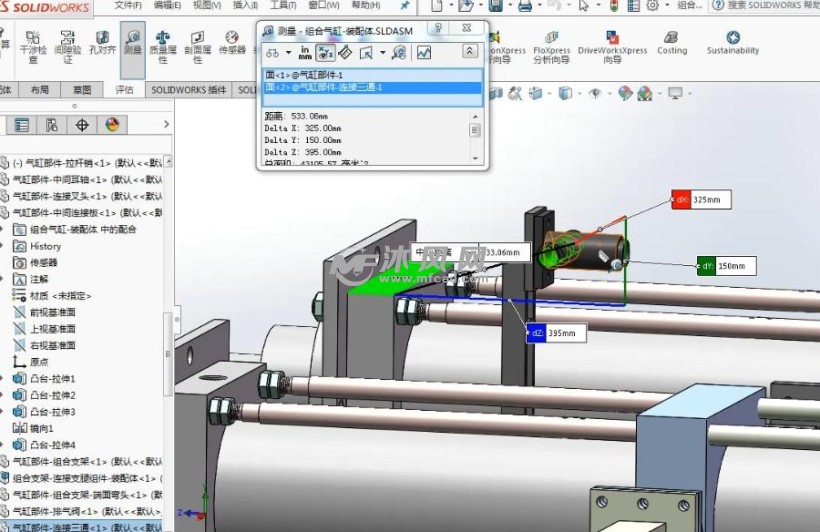Open projected-on dropdown arrow in Measure dialog
820x532 pixels.
(x=382, y=53)
